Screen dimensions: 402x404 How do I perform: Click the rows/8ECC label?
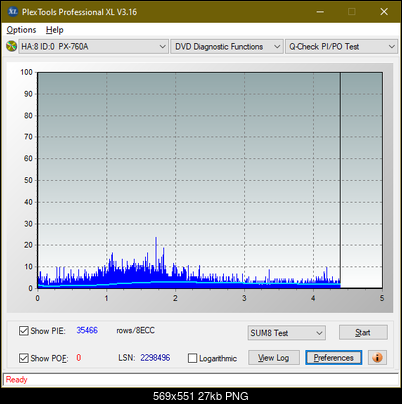(x=135, y=330)
